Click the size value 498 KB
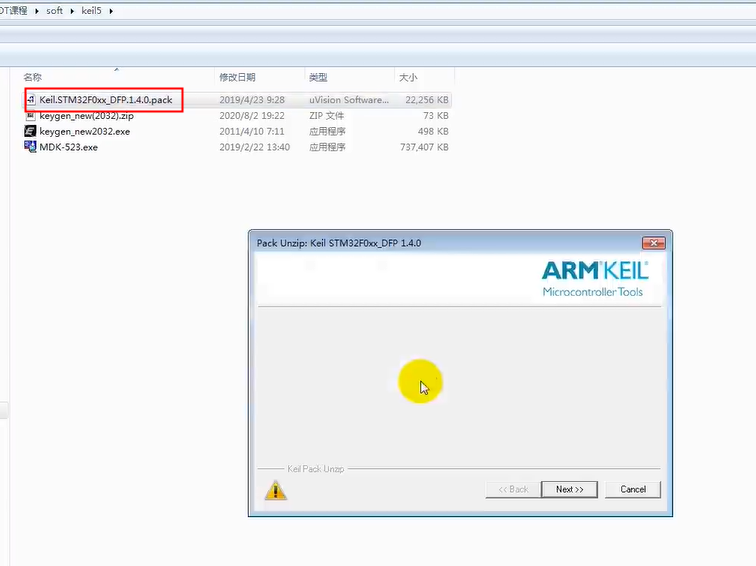The image size is (756, 566). (x=433, y=131)
